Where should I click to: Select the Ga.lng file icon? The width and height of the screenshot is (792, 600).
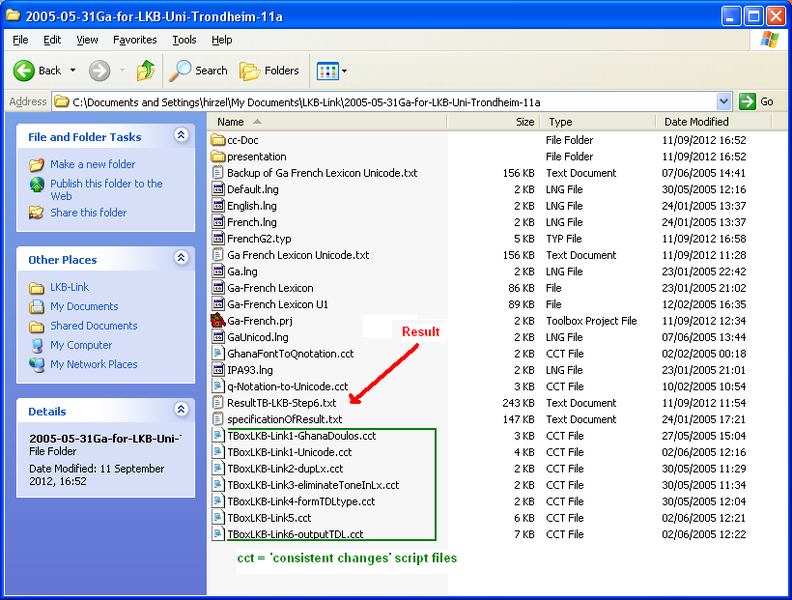(x=218, y=271)
